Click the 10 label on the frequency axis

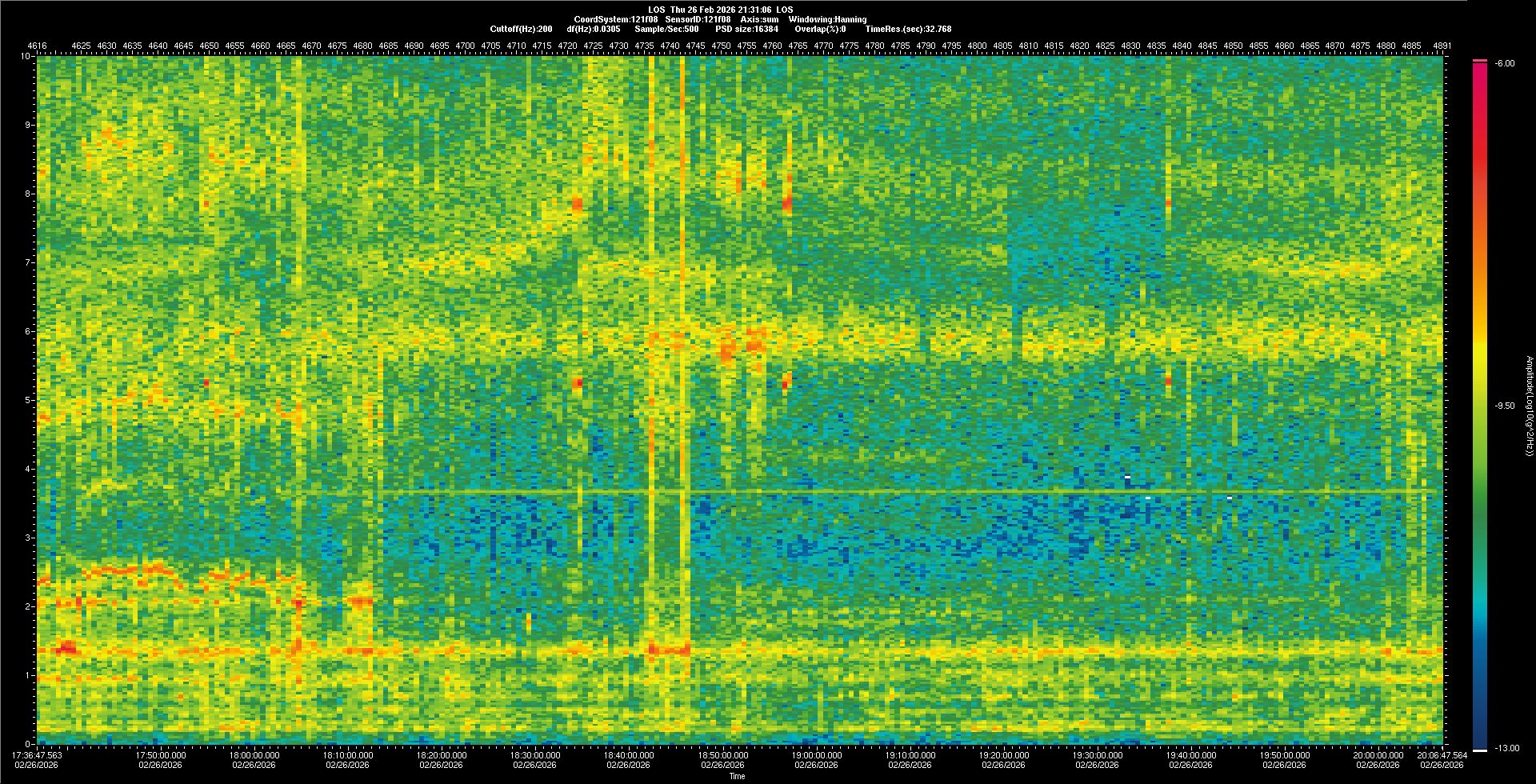[26, 57]
